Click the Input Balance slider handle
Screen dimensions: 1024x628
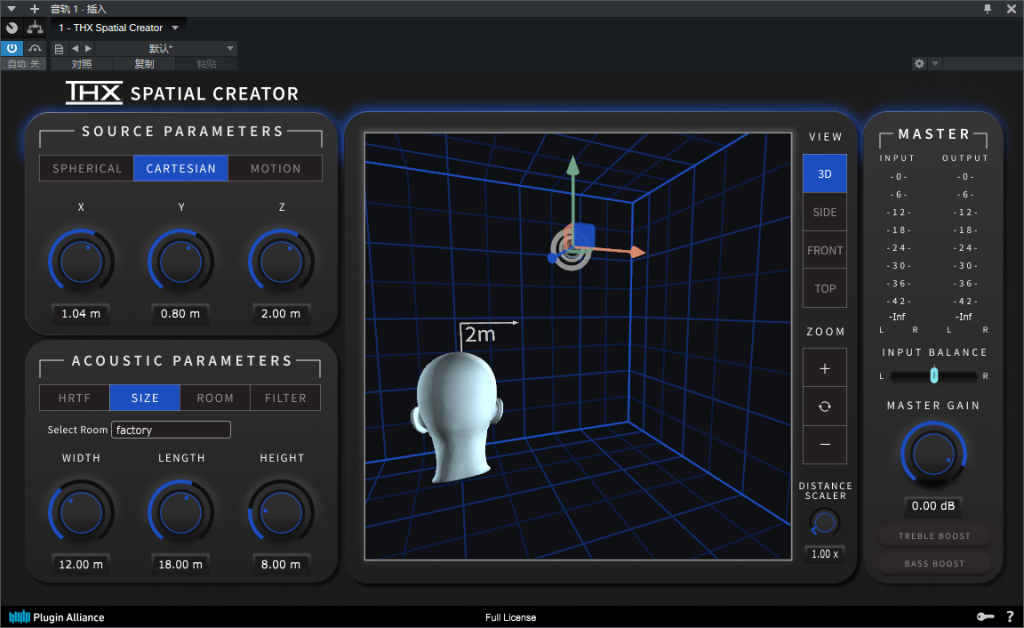pos(934,375)
